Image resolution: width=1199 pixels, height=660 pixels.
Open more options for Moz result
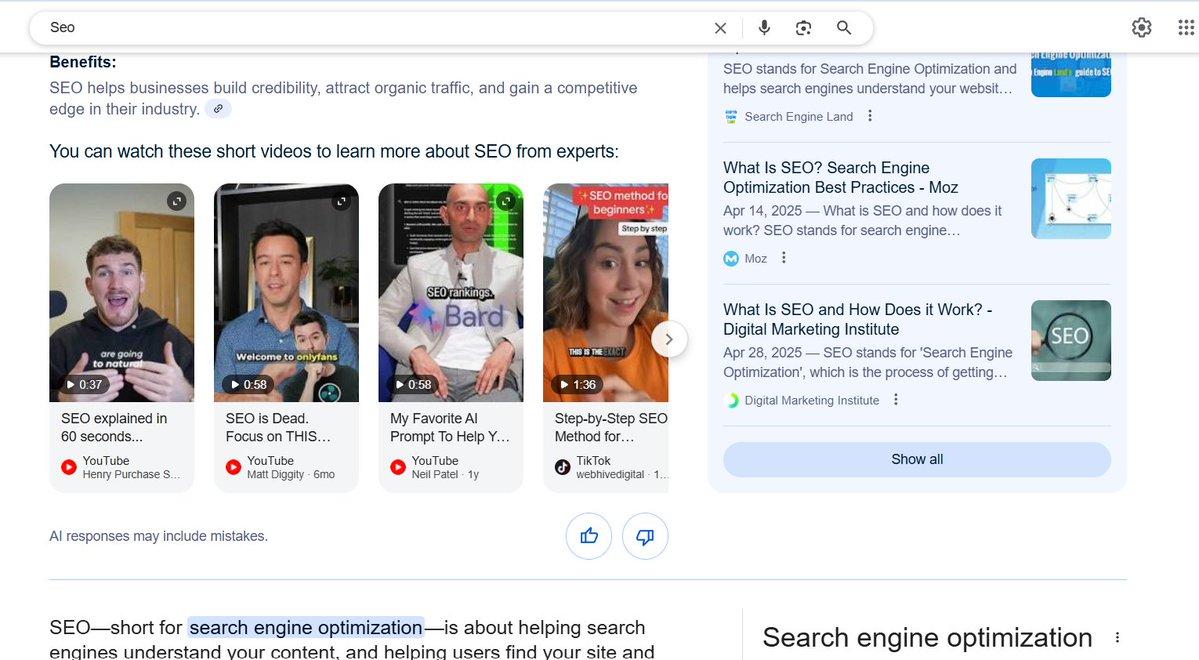(783, 258)
